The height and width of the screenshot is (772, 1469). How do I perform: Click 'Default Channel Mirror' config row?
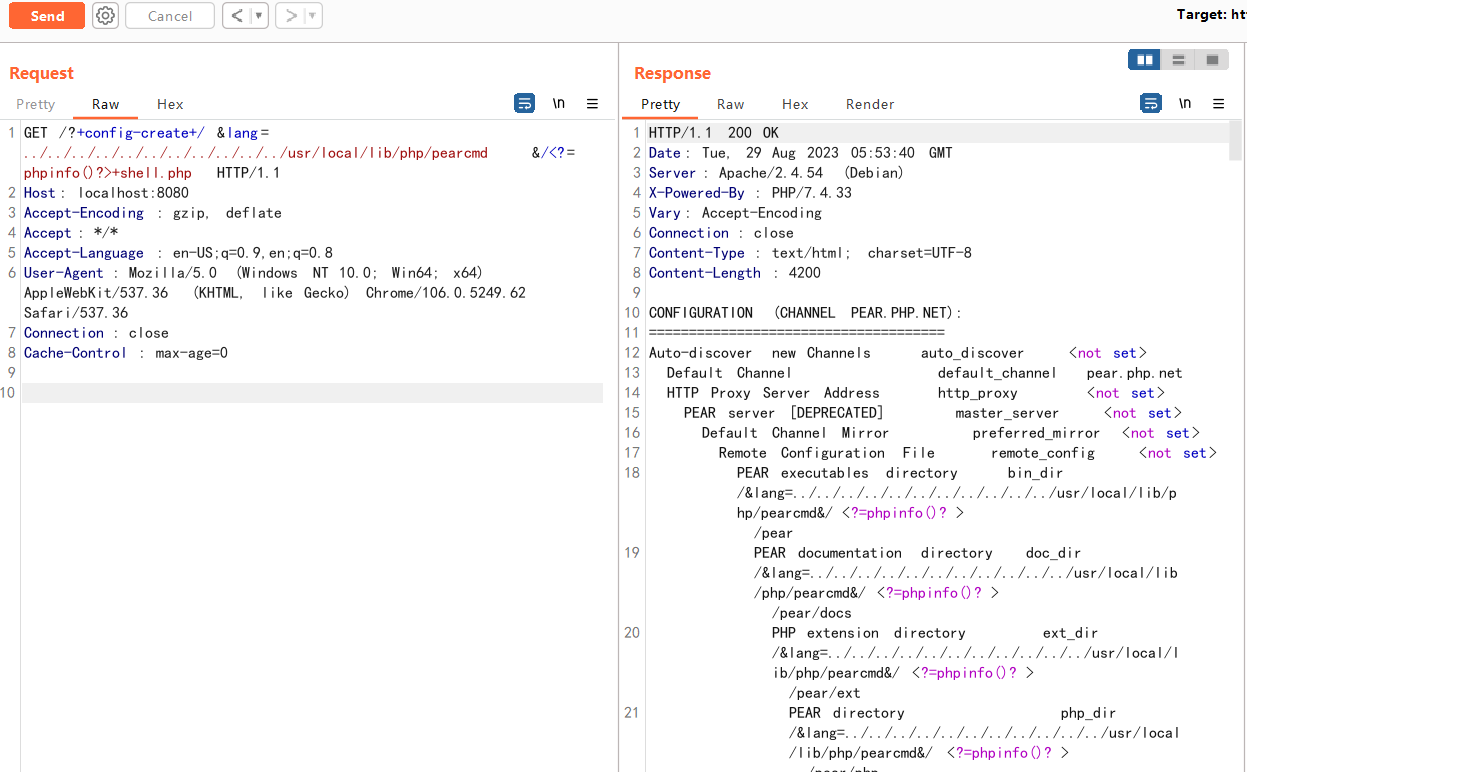pyautogui.click(x=951, y=433)
